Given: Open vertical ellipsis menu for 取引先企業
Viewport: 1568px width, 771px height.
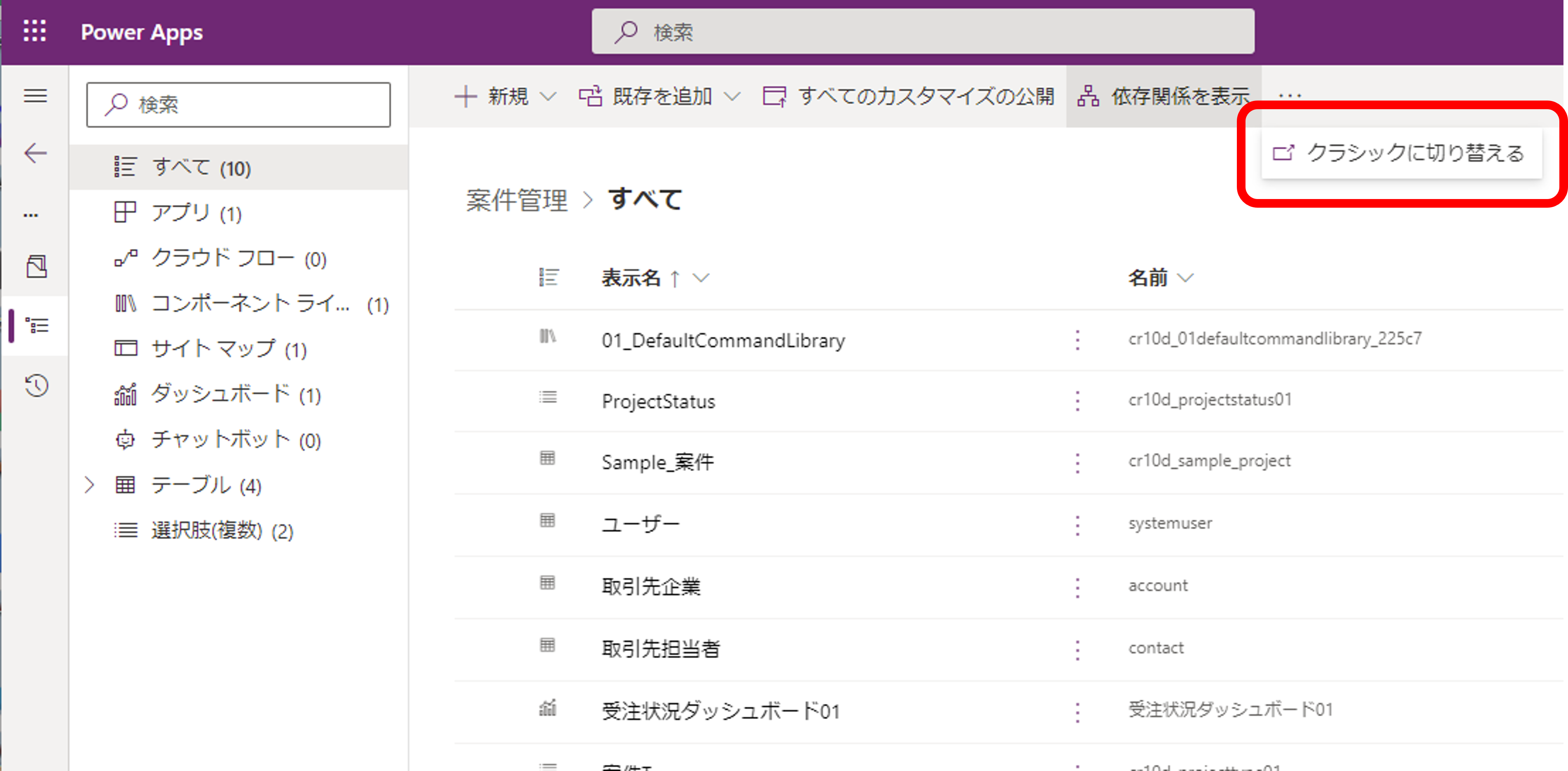Looking at the screenshot, I should tap(1077, 587).
